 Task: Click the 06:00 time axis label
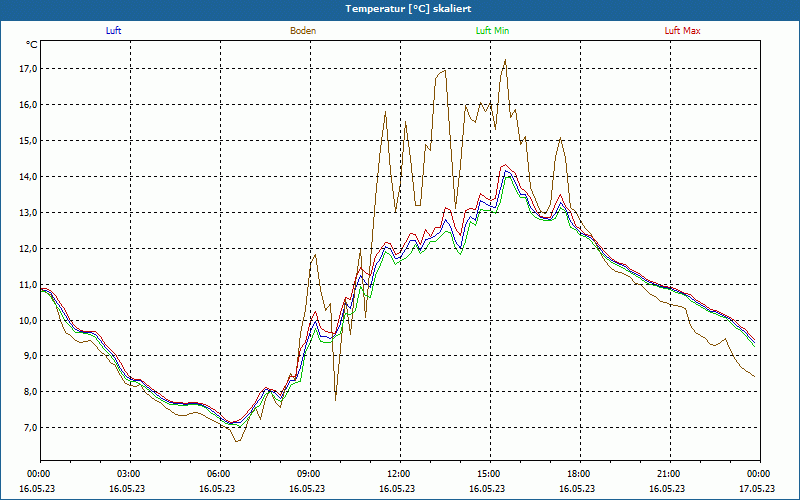pyautogui.click(x=220, y=474)
